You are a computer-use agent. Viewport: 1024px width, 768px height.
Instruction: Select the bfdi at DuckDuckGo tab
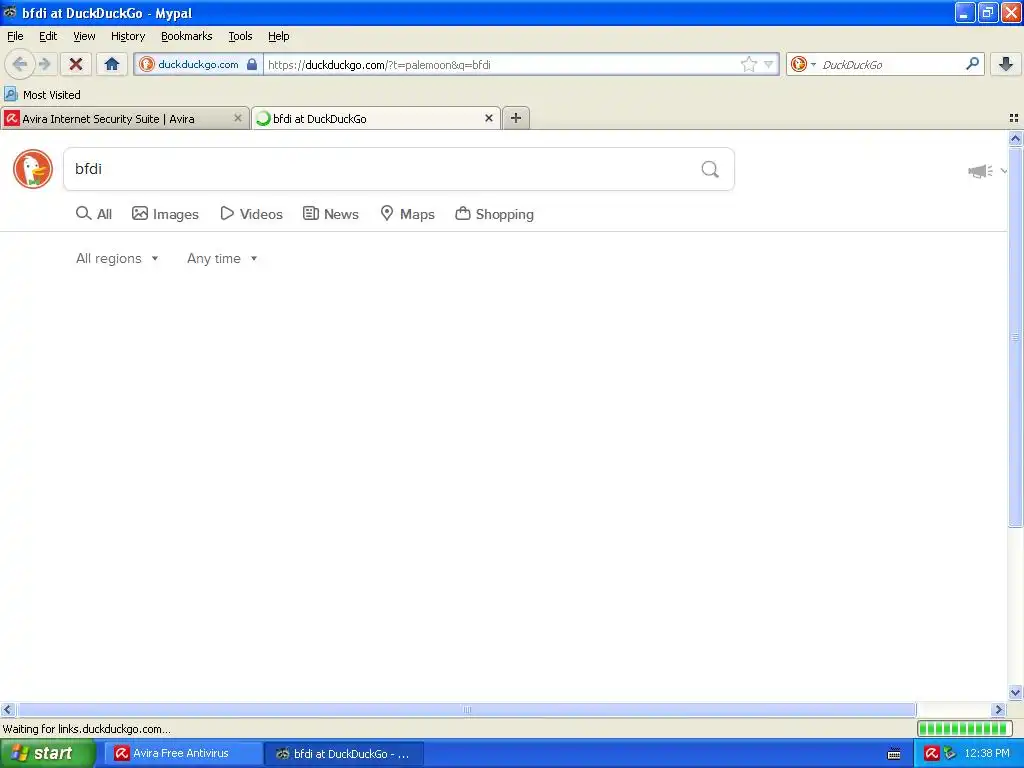tap(376, 118)
